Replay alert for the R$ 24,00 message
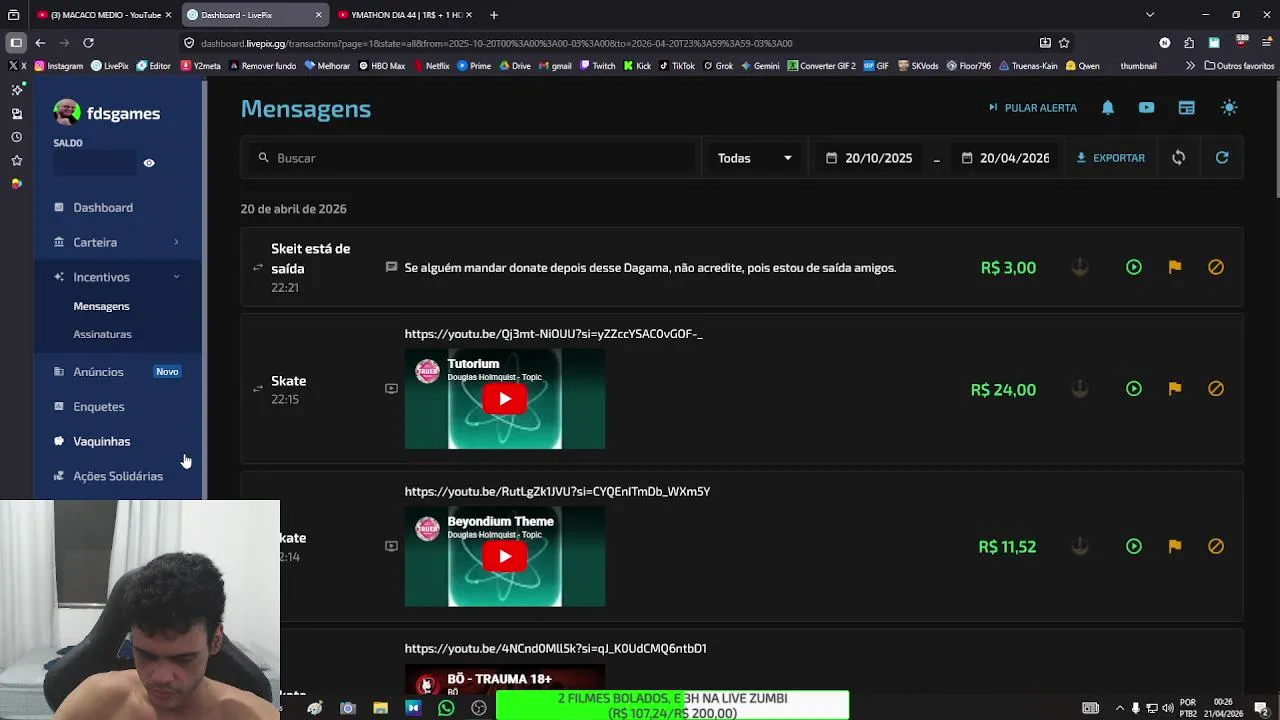 [x=1134, y=389]
